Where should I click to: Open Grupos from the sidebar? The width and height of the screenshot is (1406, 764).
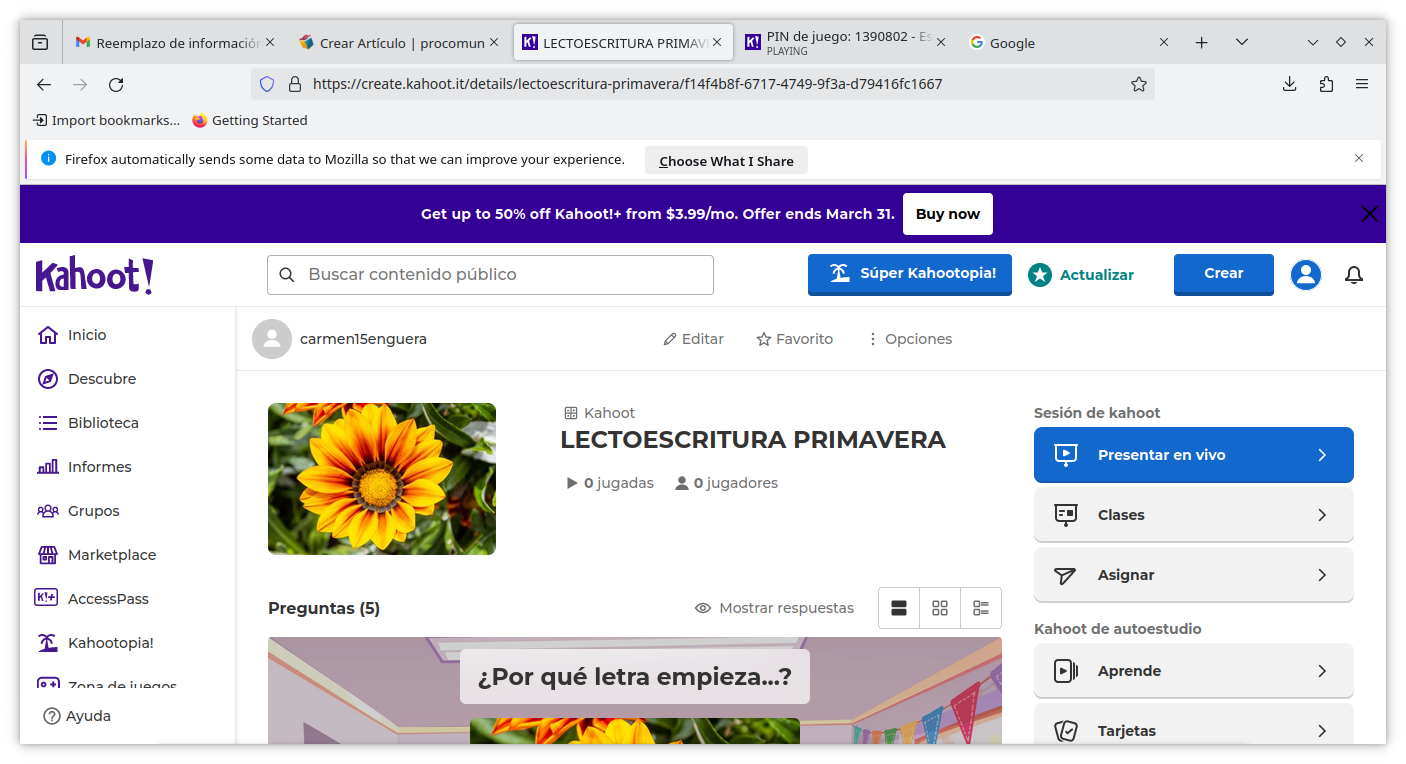[47, 510]
